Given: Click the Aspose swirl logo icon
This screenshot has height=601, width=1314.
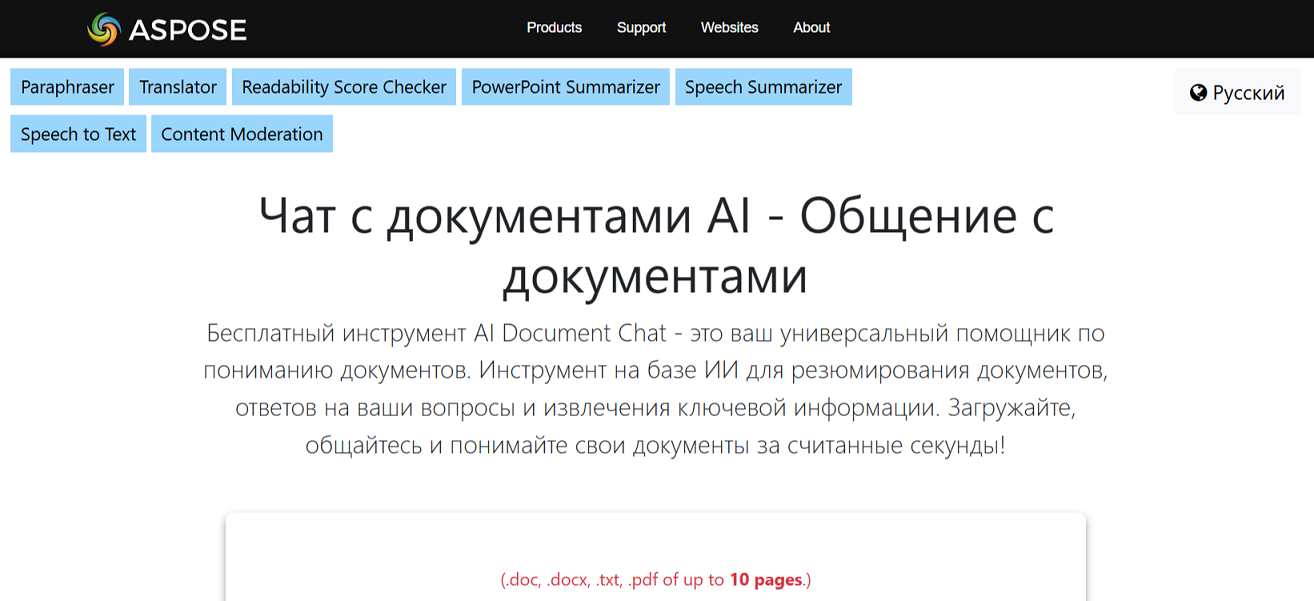Looking at the screenshot, I should (103, 29).
